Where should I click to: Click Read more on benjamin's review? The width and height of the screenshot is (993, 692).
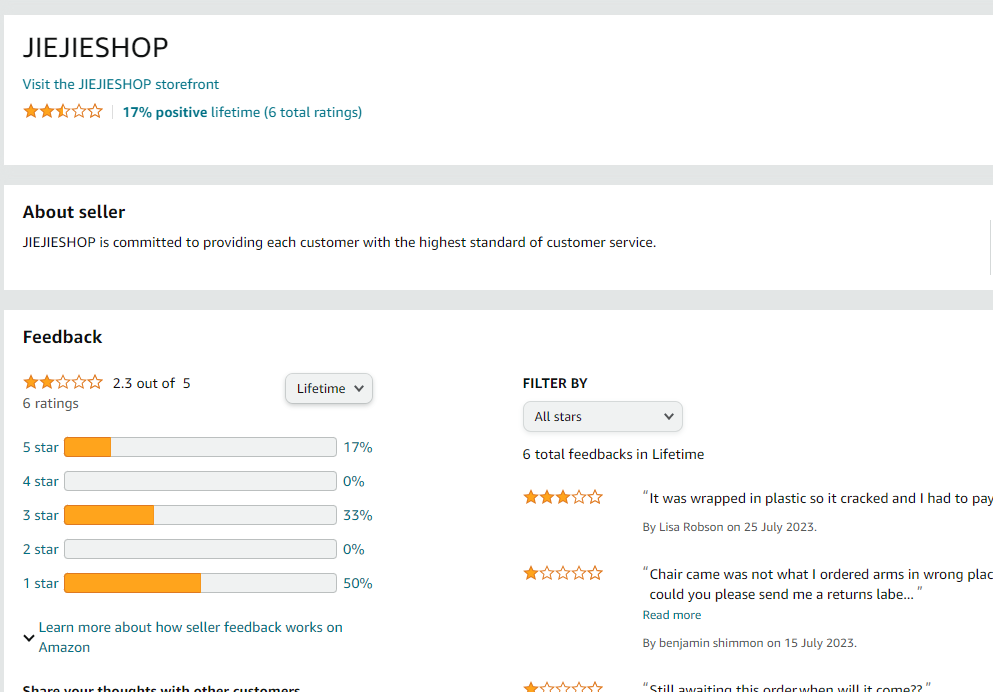[672, 616]
